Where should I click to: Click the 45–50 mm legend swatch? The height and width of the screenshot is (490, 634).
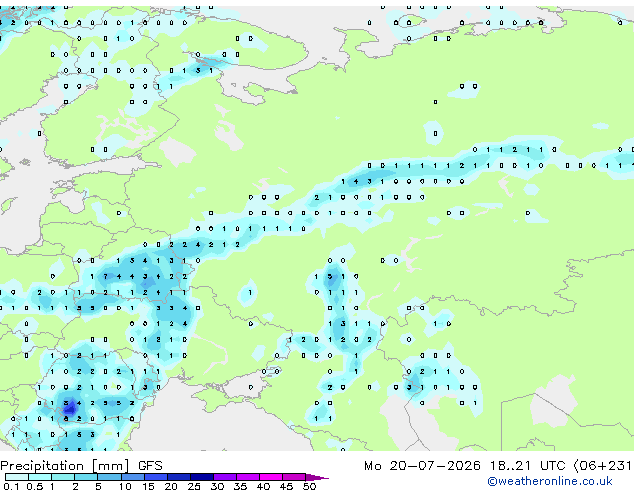[x=294, y=477]
